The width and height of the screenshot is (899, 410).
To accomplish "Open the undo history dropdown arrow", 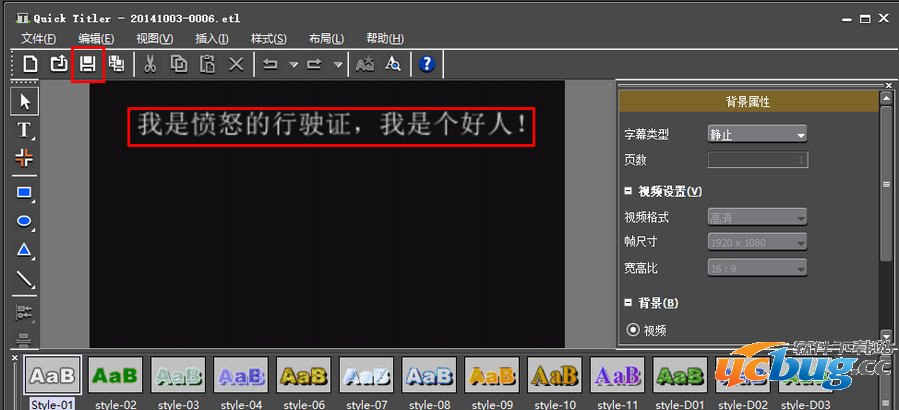I will coord(293,64).
